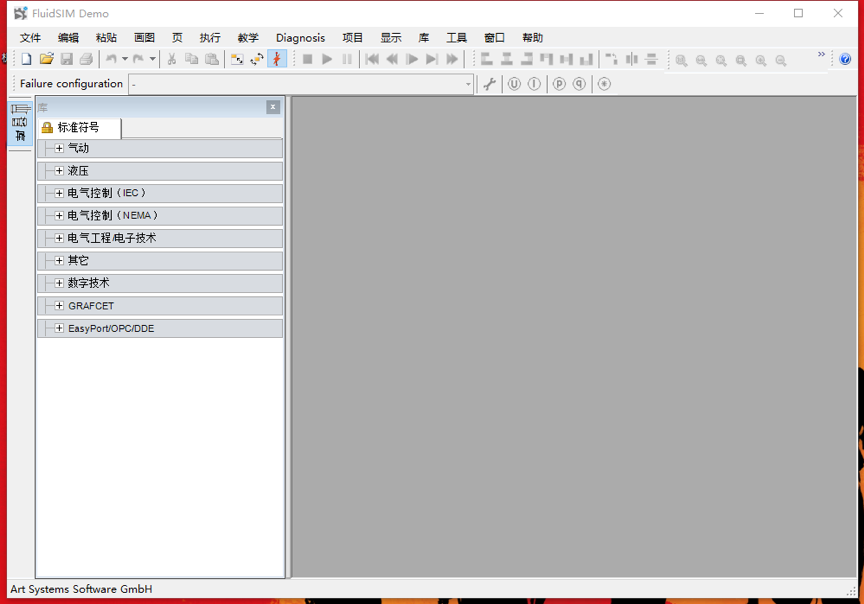
Task: Click the circled U icon
Action: 514,84
